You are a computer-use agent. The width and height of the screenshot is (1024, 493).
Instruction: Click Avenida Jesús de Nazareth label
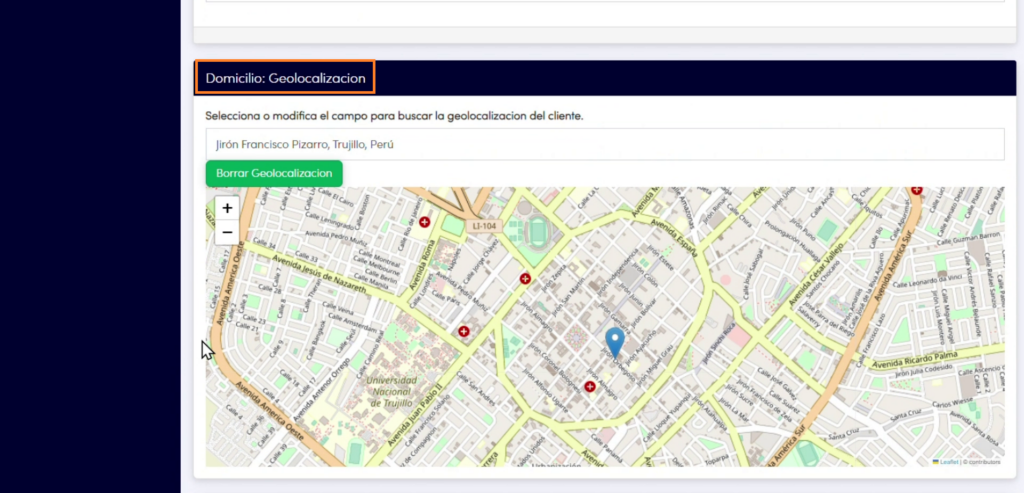tap(319, 276)
